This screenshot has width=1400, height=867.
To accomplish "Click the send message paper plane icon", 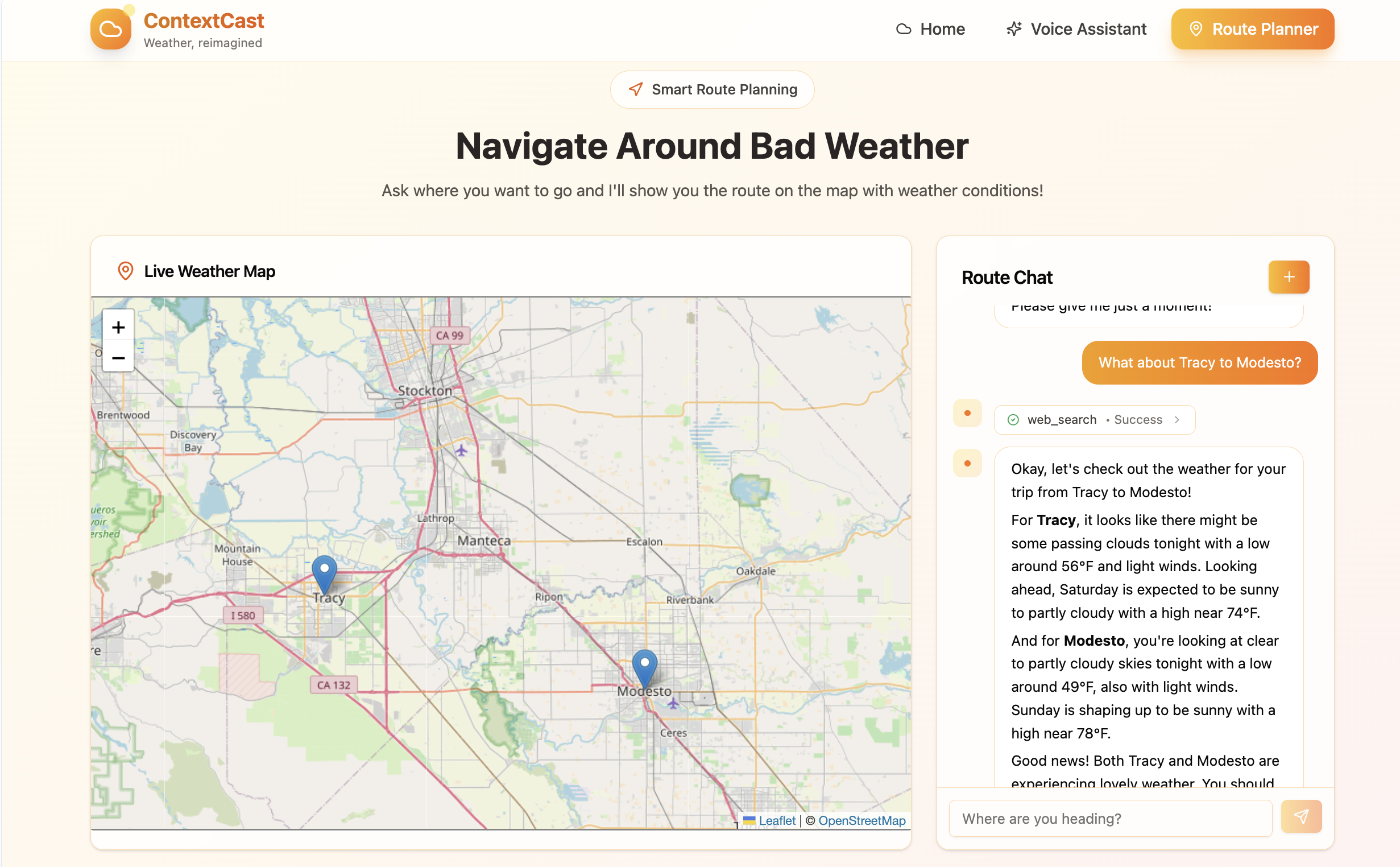I will 1301,816.
